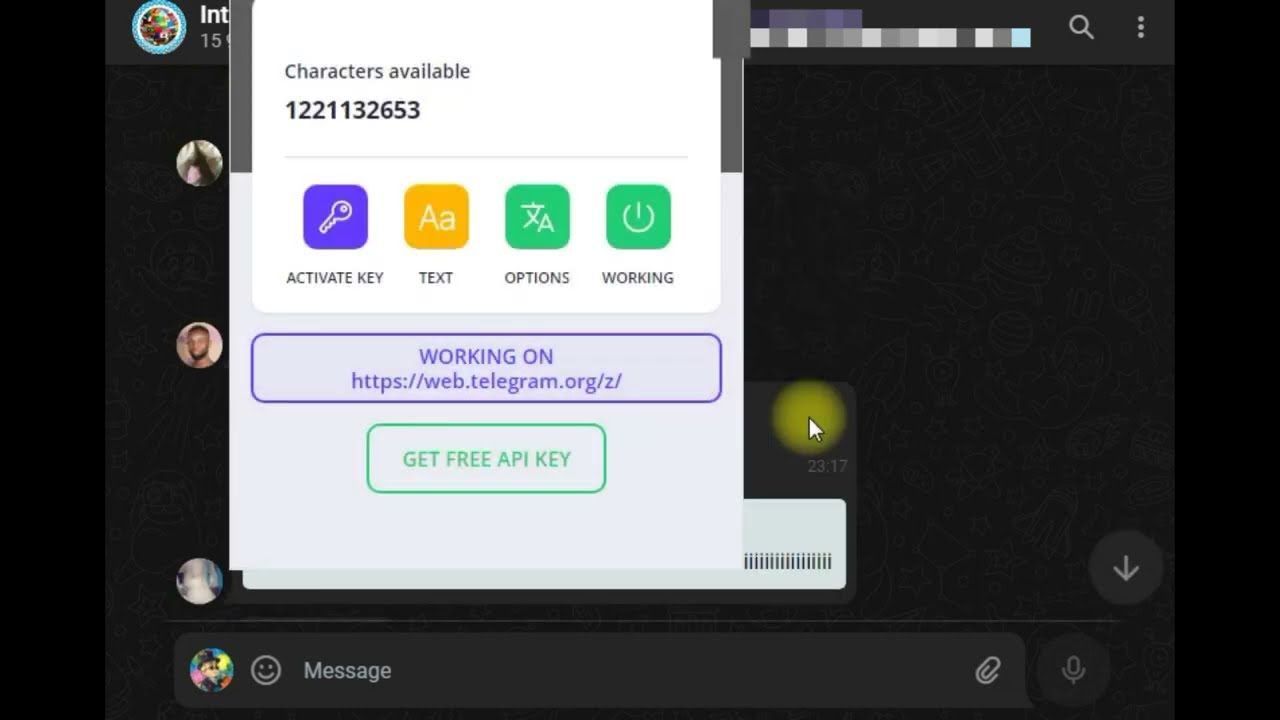This screenshot has width=1280, height=720.
Task: Open the top sender avatar in the chat
Action: click(199, 163)
